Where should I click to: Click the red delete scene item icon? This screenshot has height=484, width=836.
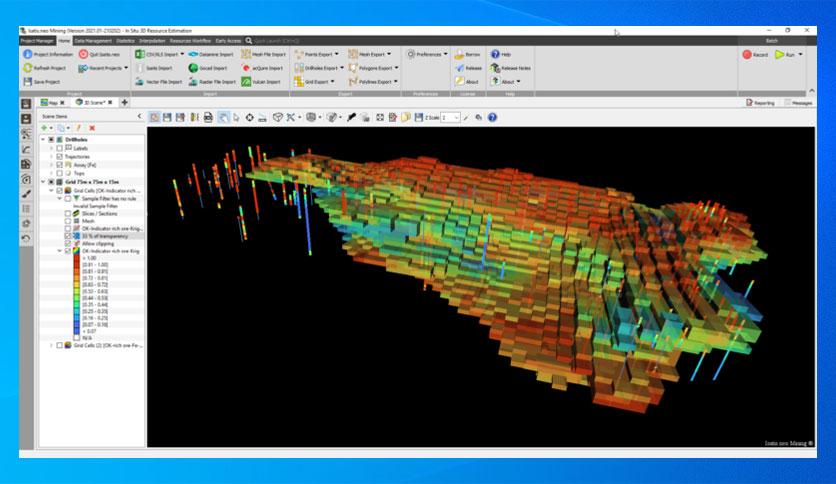(x=92, y=128)
